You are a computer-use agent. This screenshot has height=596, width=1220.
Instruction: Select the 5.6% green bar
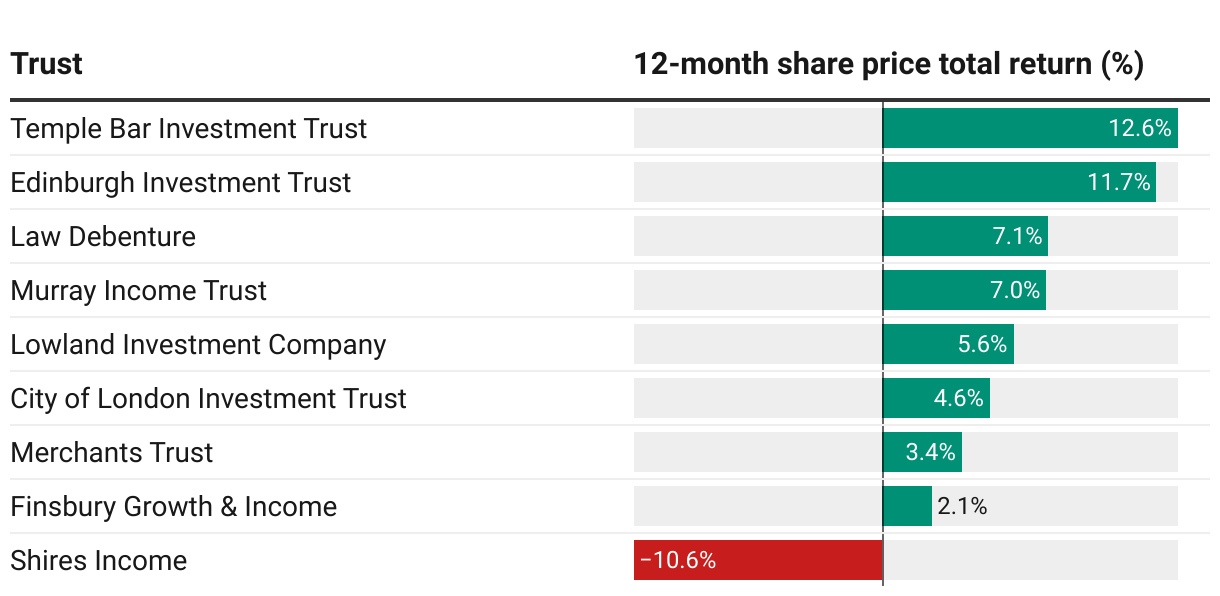coord(948,345)
